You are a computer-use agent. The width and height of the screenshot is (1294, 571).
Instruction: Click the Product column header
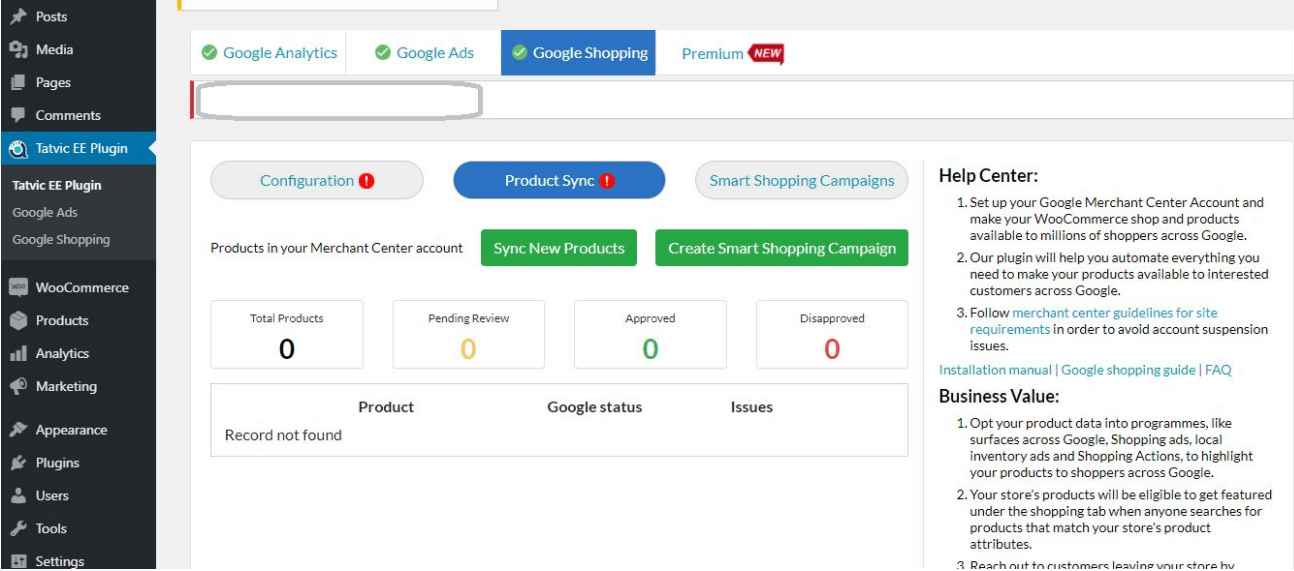point(386,407)
